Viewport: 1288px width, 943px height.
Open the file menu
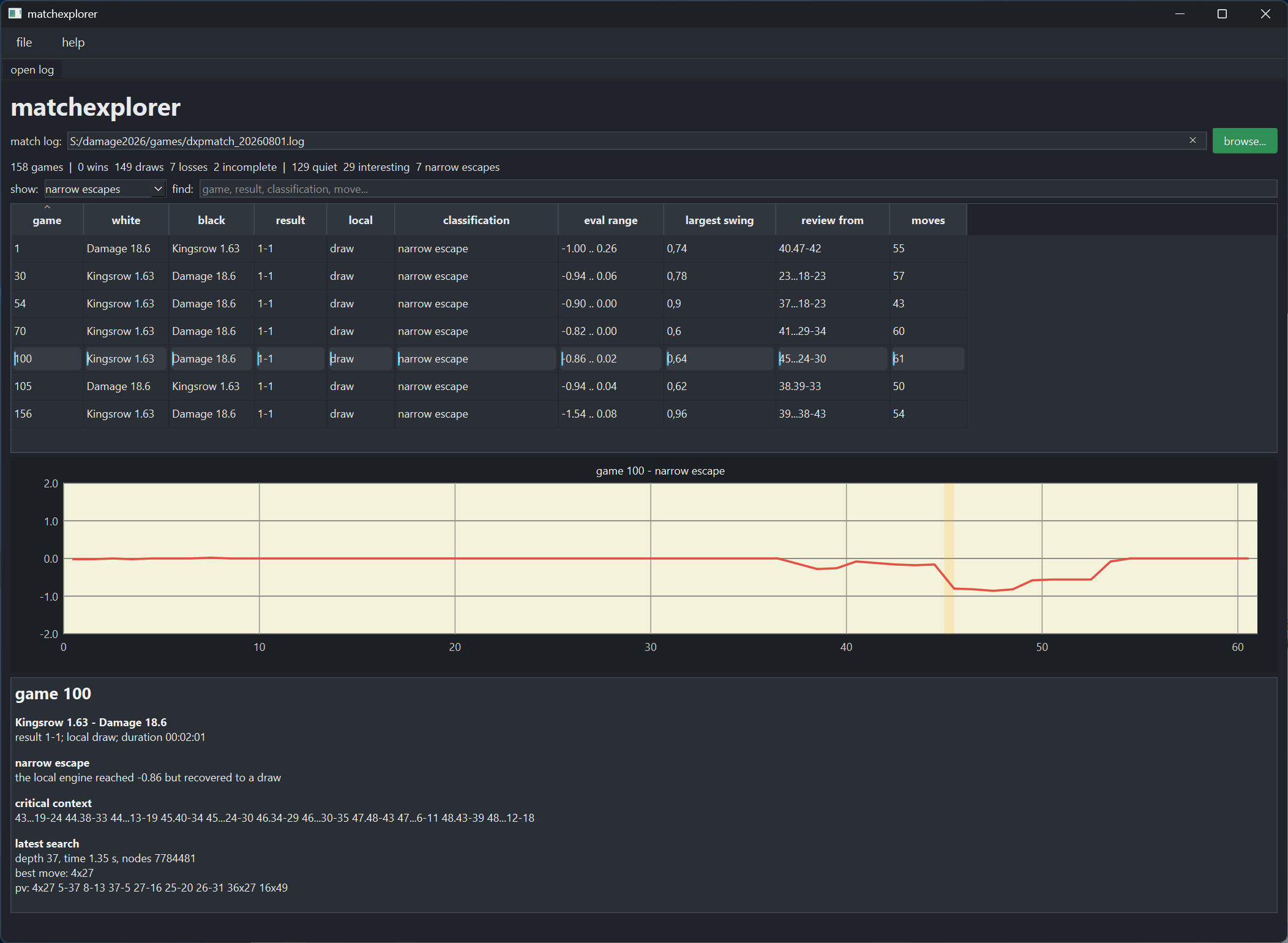click(x=24, y=42)
